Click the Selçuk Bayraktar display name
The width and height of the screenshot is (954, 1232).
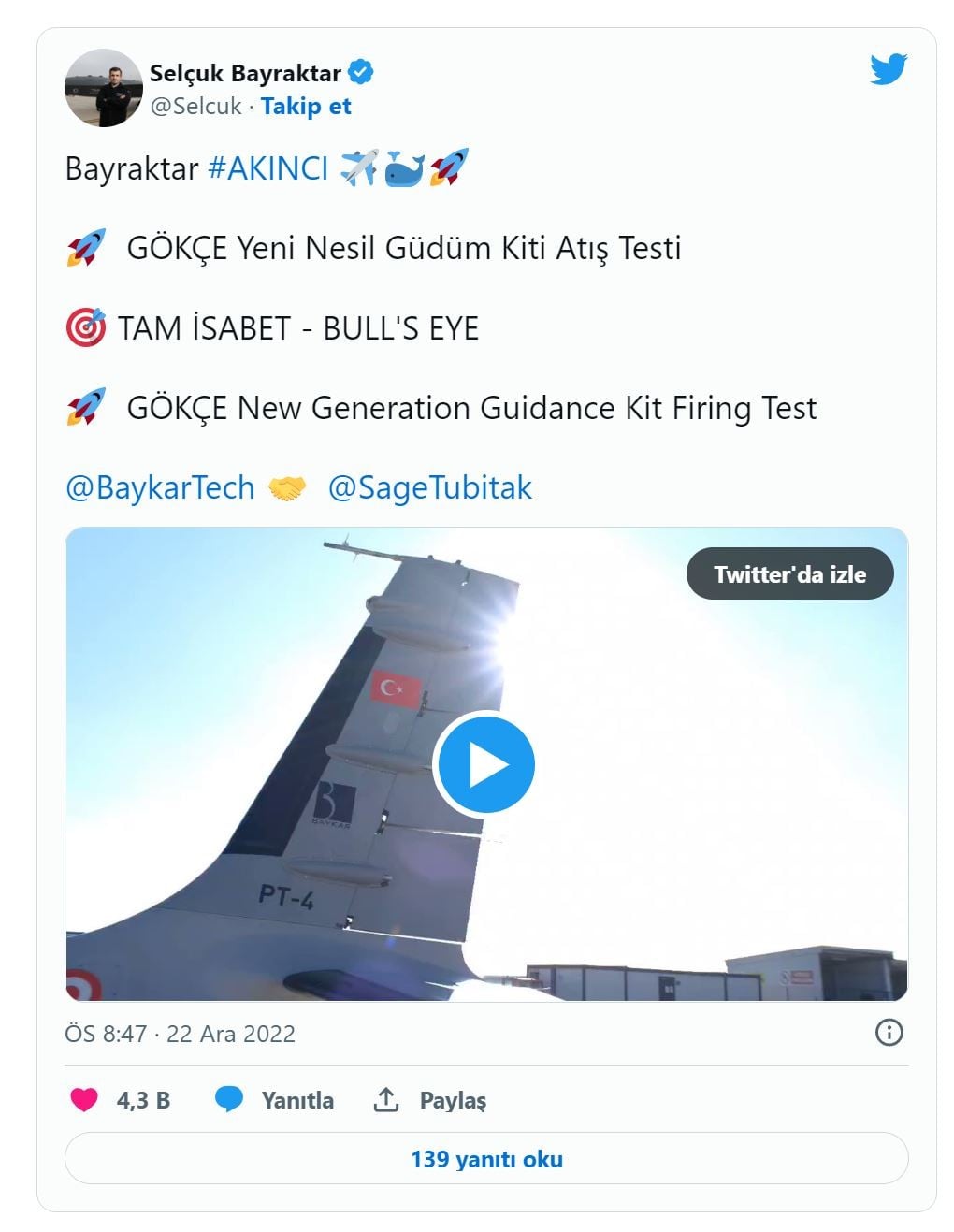[x=245, y=73]
